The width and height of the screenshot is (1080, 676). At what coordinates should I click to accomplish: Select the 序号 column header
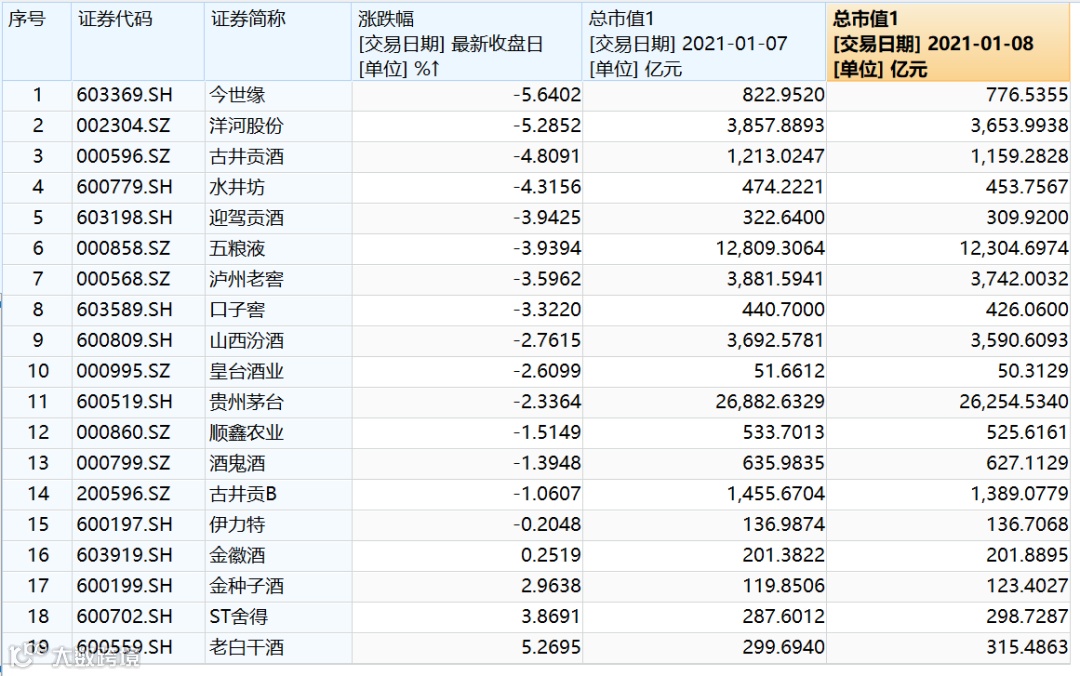click(37, 42)
